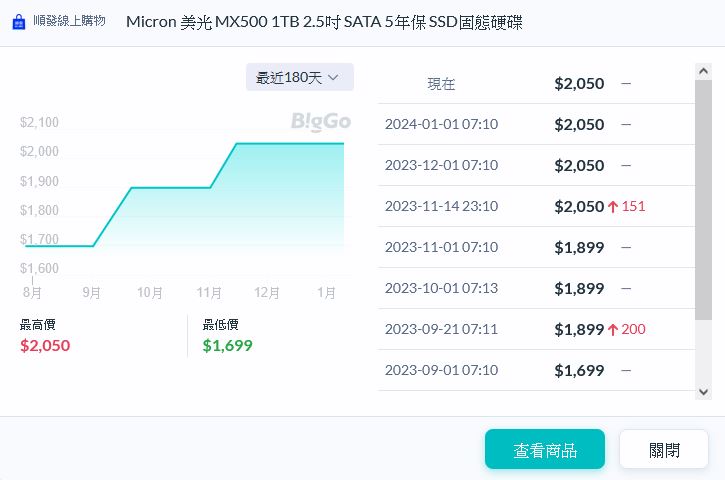Click red up arrow beside 200
The width and height of the screenshot is (725, 480).
(x=613, y=329)
